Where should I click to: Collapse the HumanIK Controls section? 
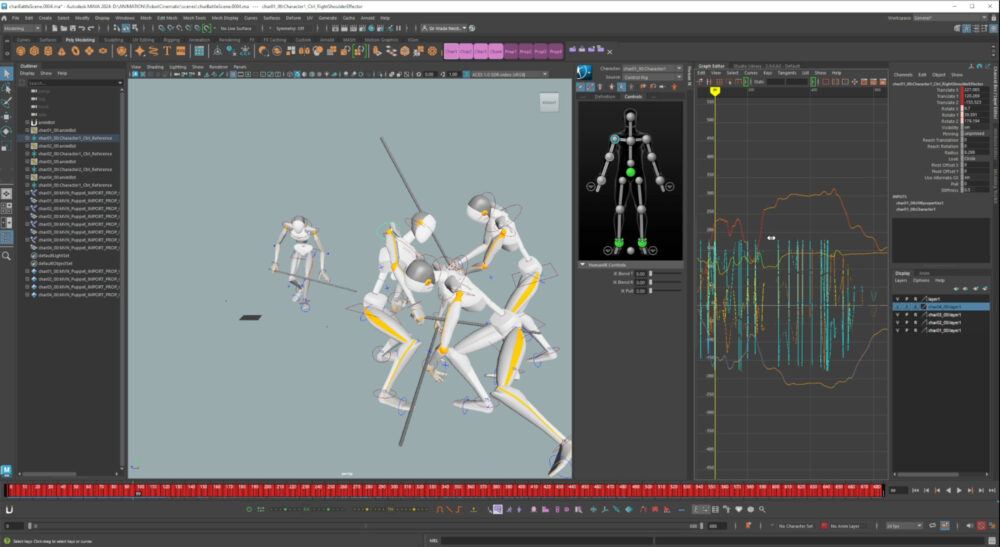point(583,265)
